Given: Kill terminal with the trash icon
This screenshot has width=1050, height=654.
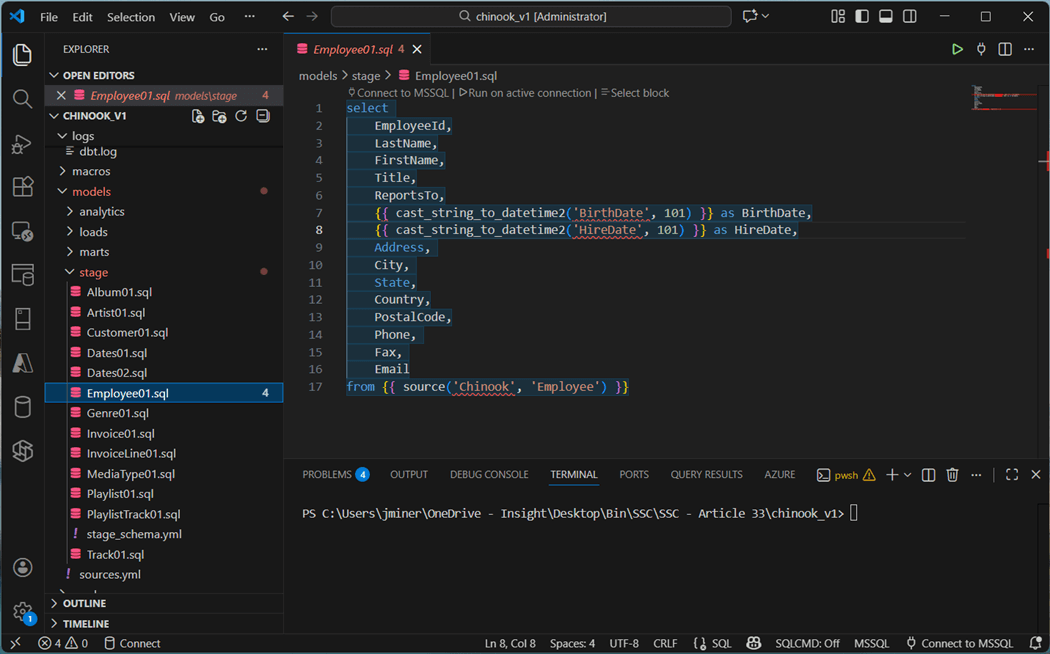Looking at the screenshot, I should coord(952,475).
